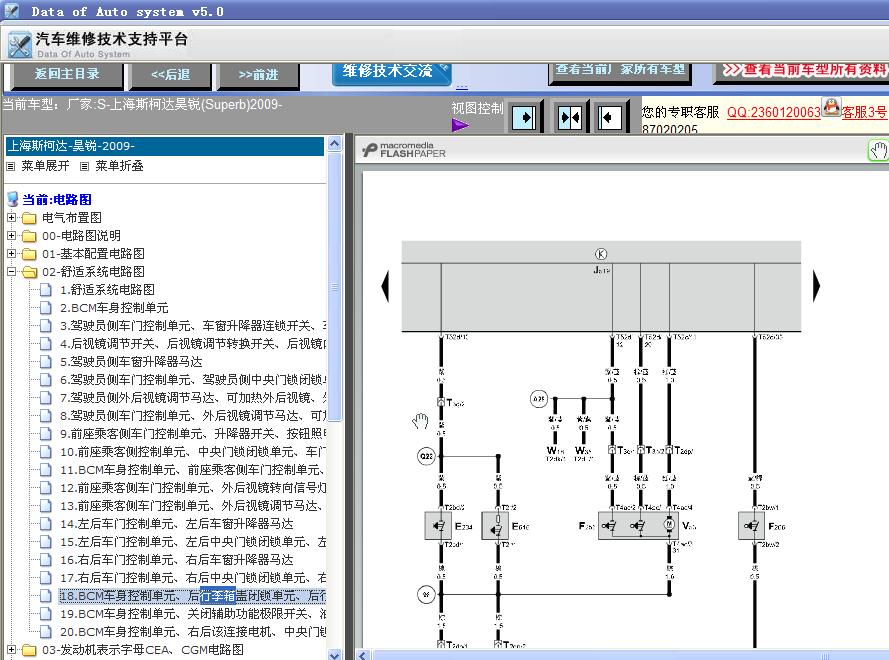
Task: Click next page arrow on diagram
Action: 816,286
